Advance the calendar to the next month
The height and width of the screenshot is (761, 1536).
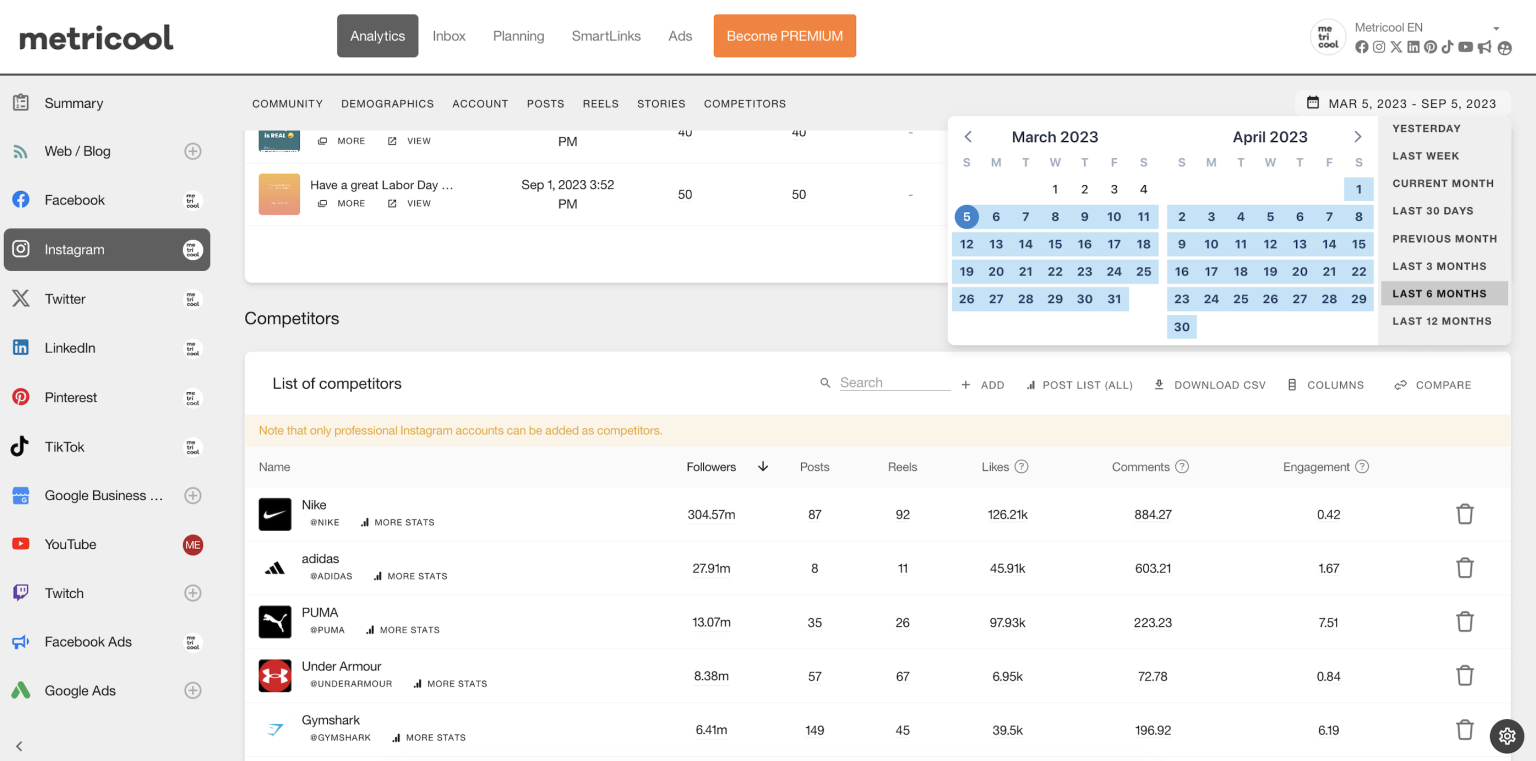(x=1358, y=136)
